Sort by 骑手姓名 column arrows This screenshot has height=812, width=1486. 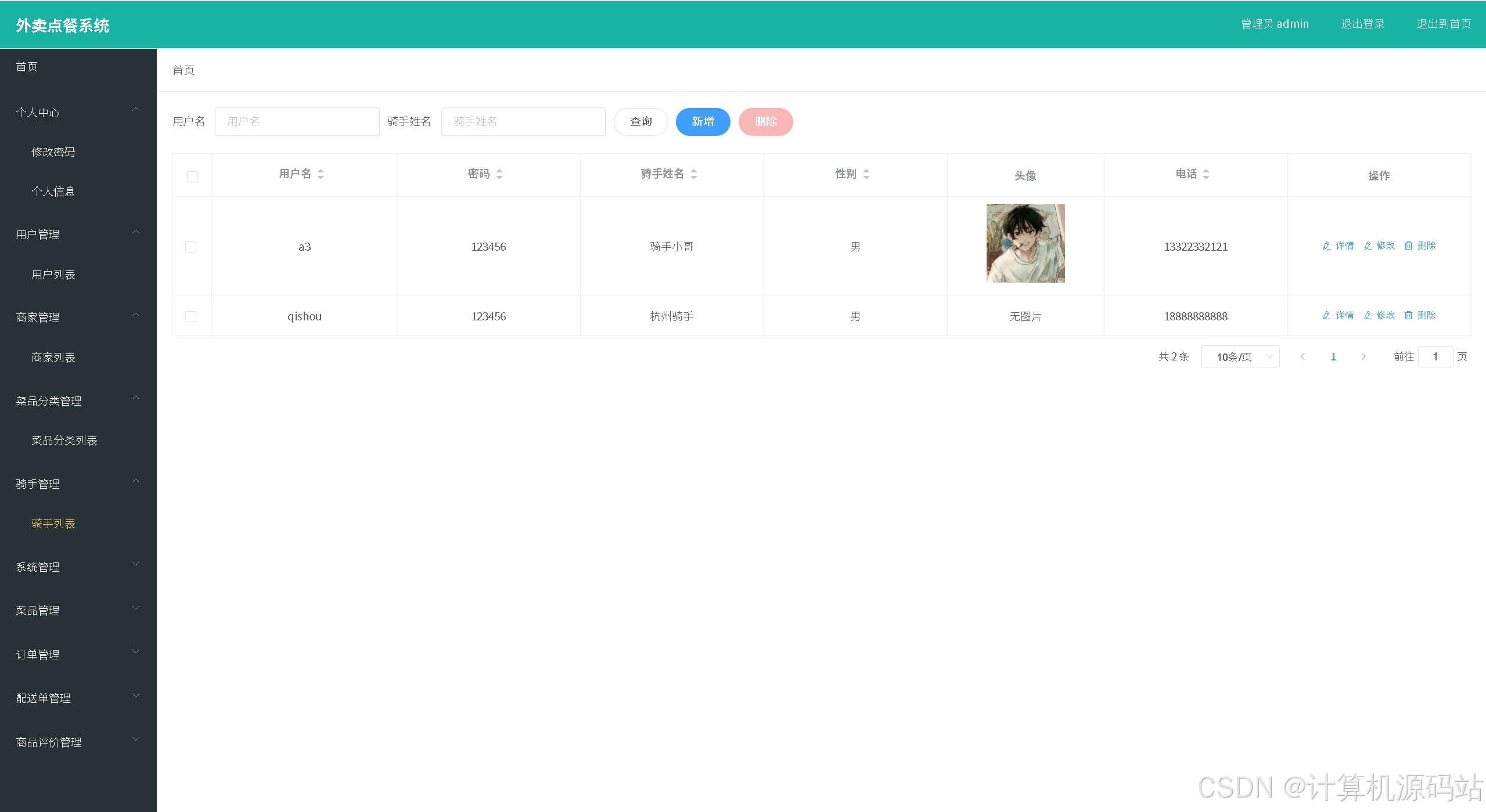[x=694, y=174]
